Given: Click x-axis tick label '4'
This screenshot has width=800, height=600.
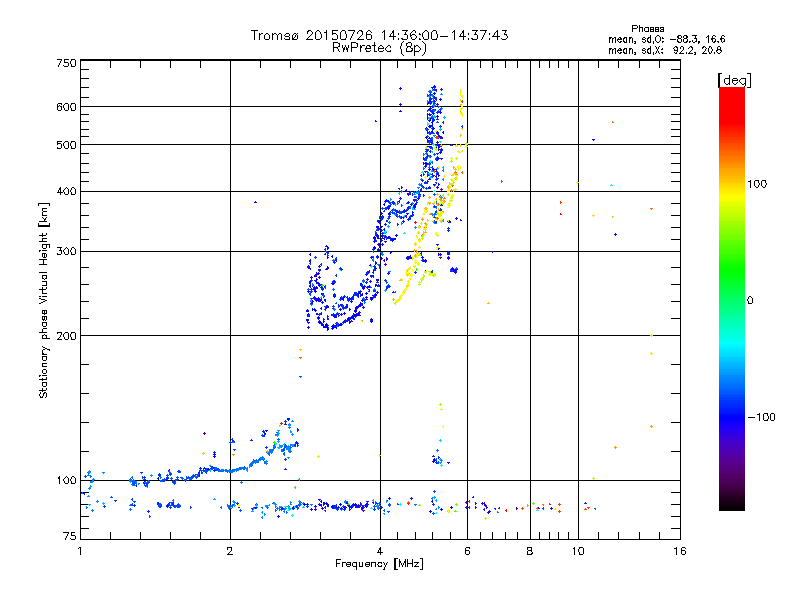Looking at the screenshot, I should [x=380, y=551].
